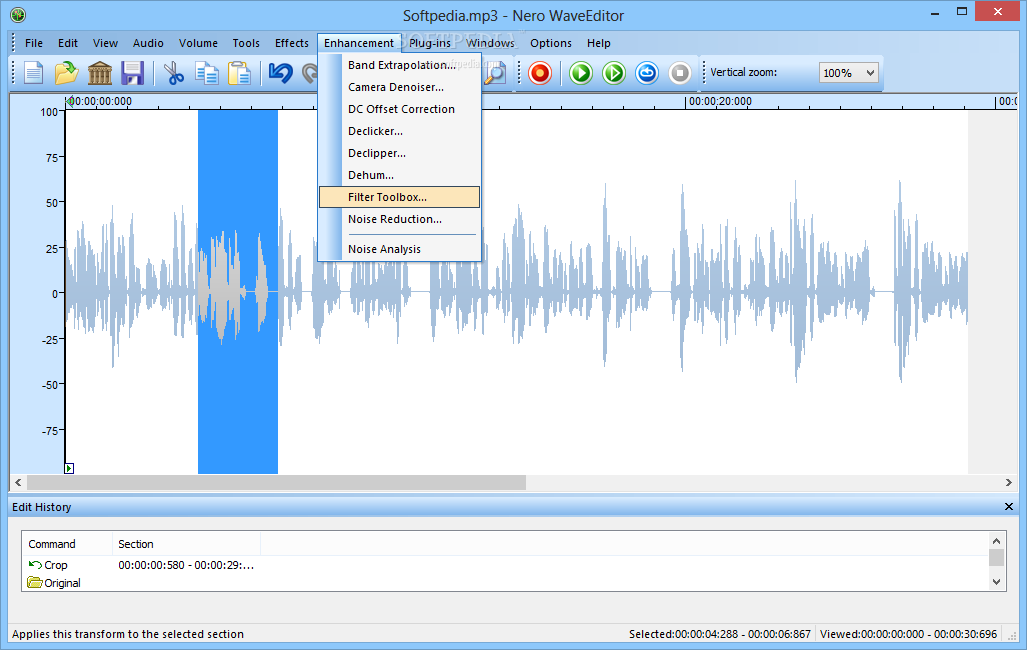Open Filter Toolbox
This screenshot has width=1027, height=650.
pos(400,197)
